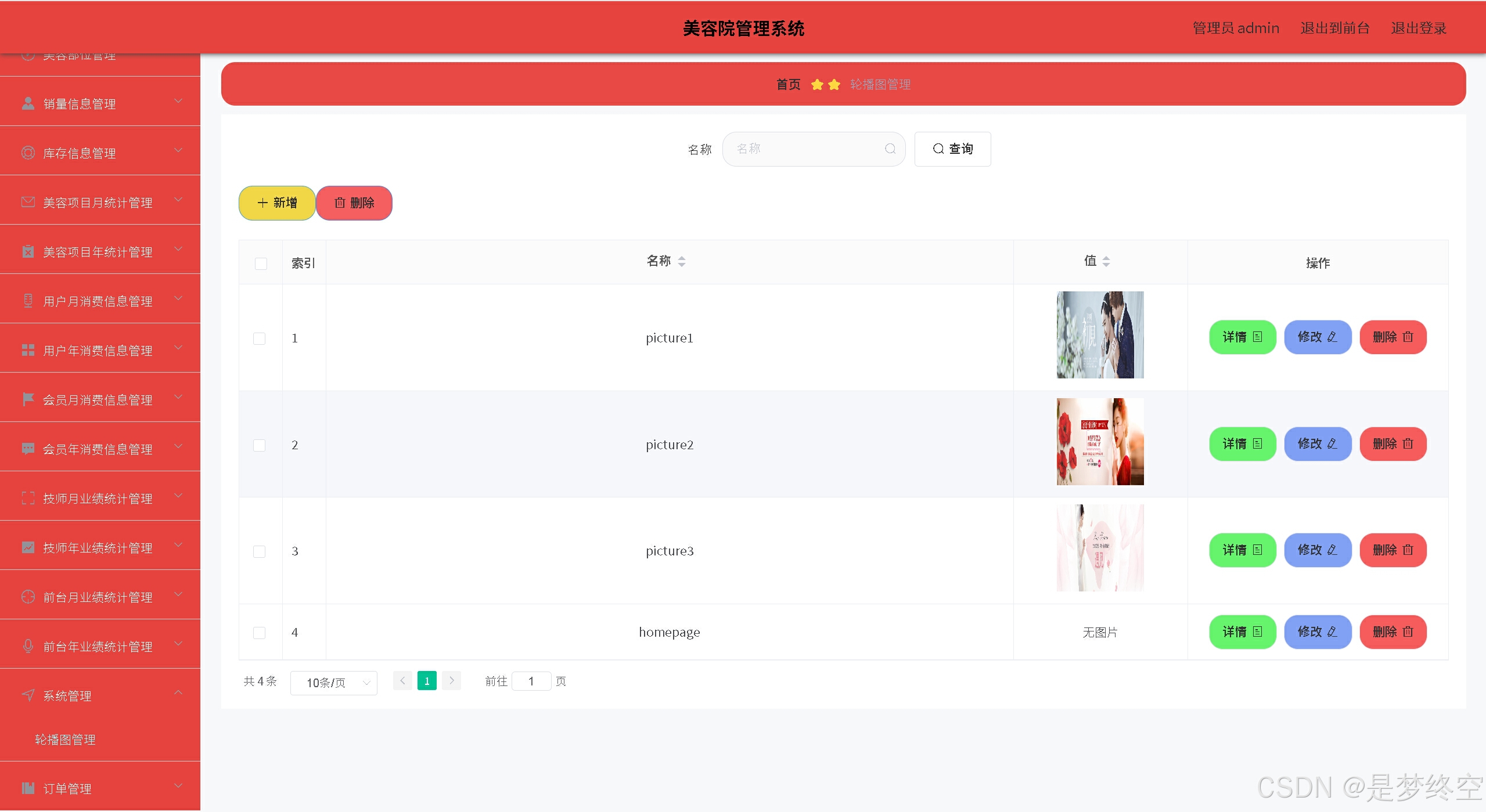Viewport: 1486px width, 812px height.
Task: Click the search magnifier icon in the 名称 field
Action: 890,149
